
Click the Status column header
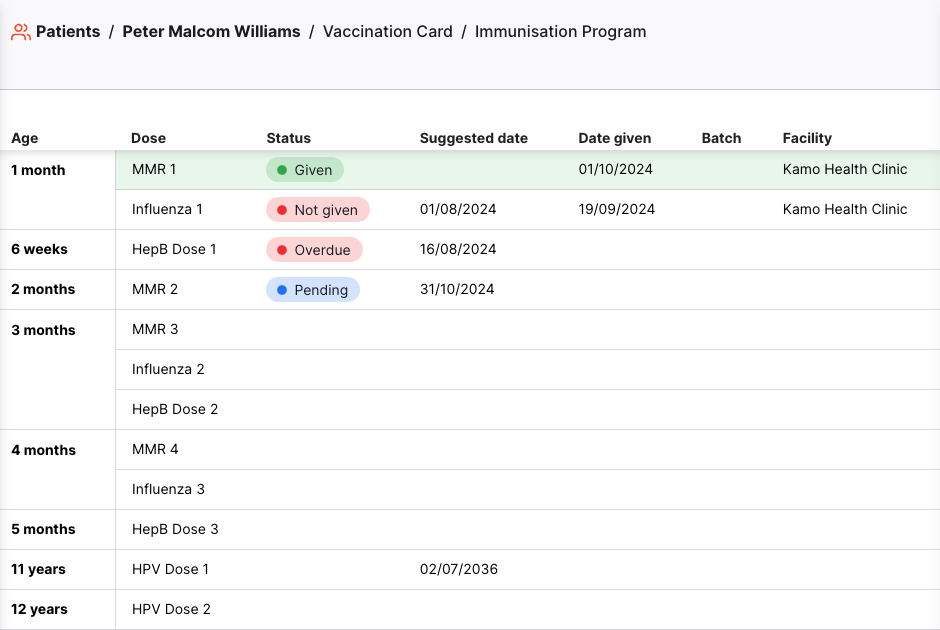[x=288, y=138]
